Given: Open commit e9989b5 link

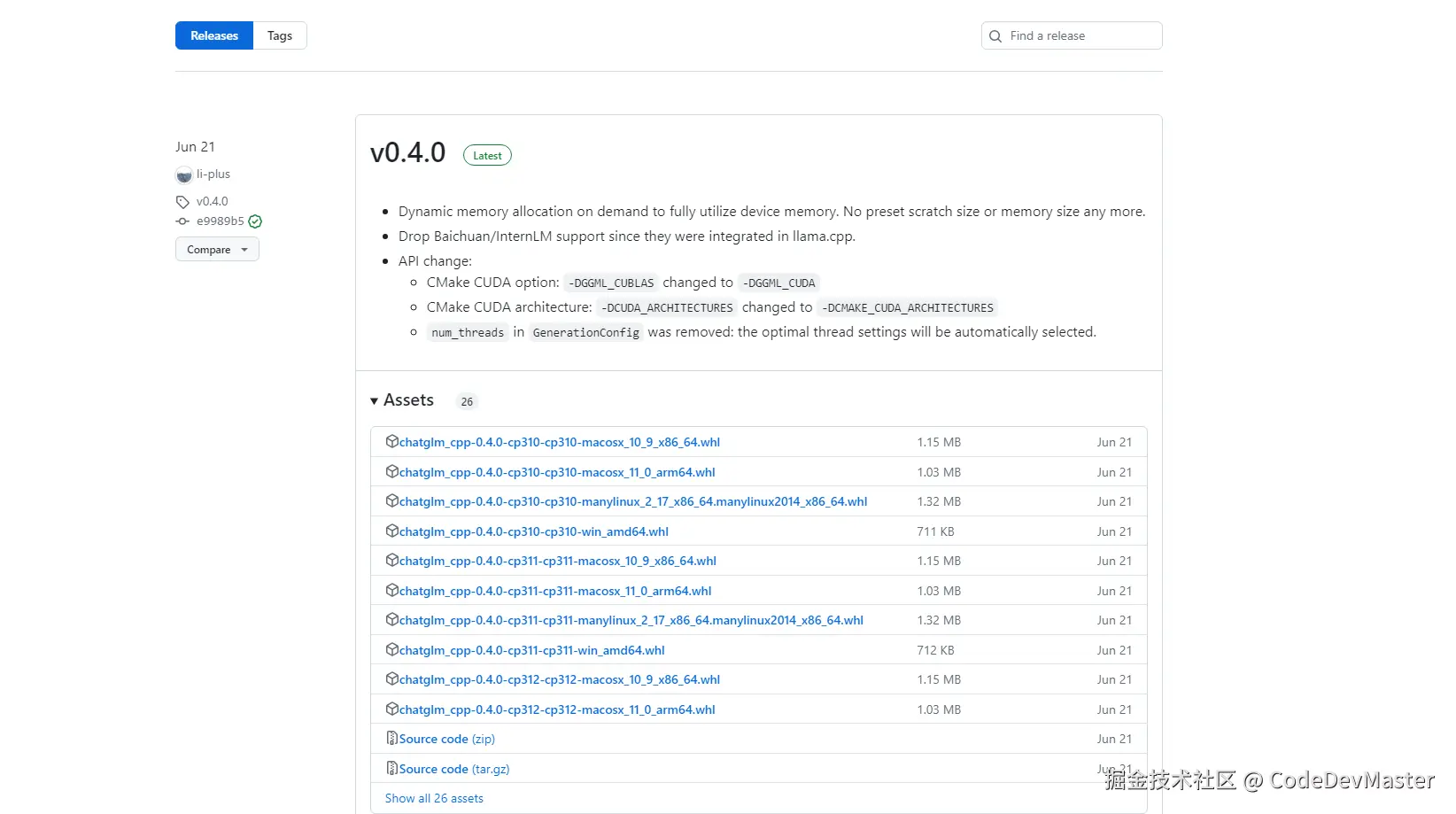Looking at the screenshot, I should click(x=220, y=221).
